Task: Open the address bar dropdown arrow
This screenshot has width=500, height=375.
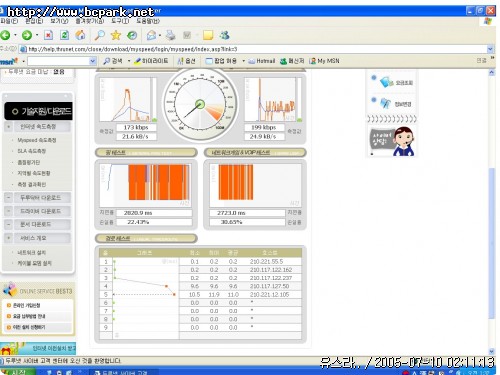Action: [x=490, y=49]
